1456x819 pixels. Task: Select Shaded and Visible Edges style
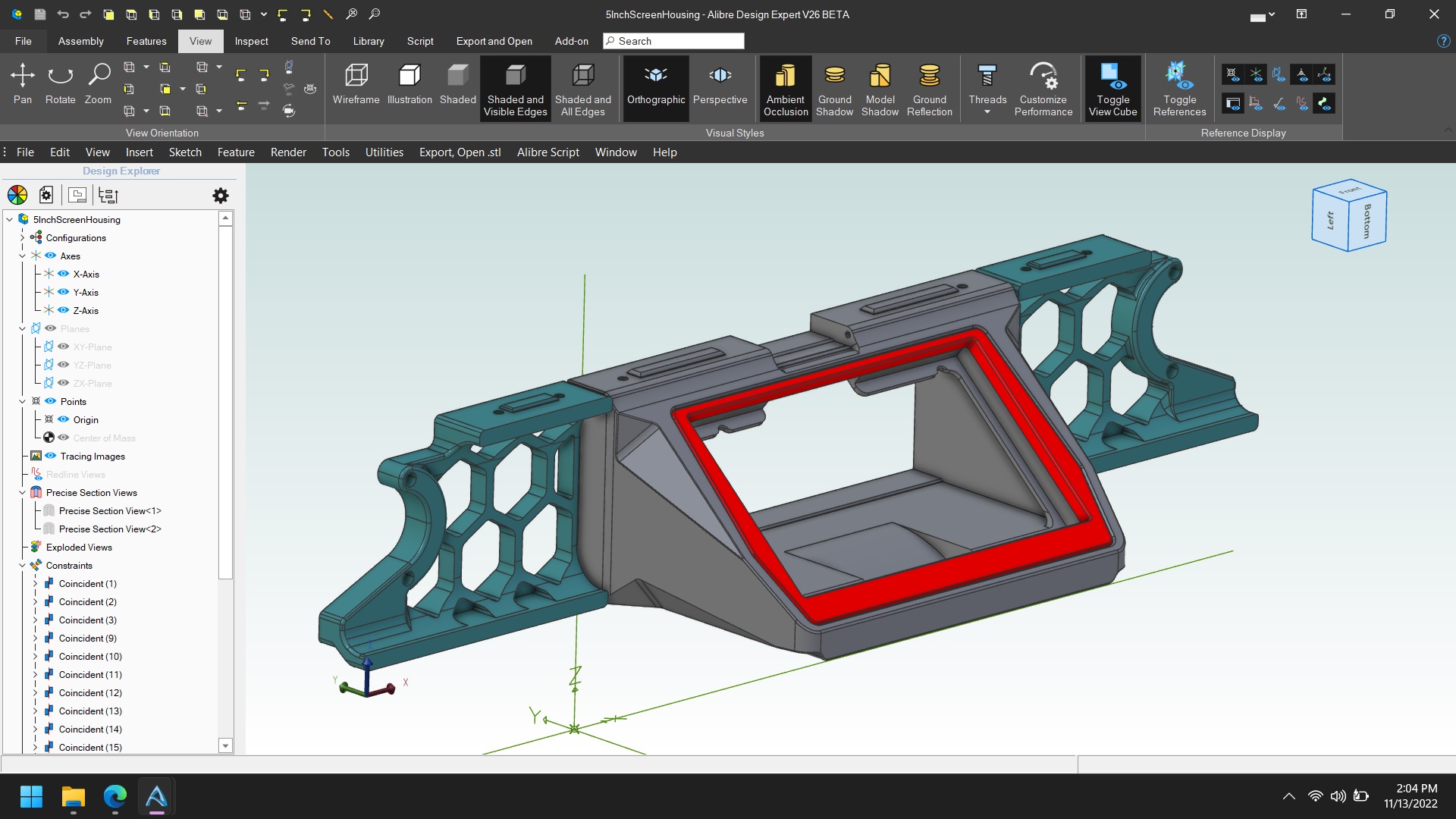point(516,89)
